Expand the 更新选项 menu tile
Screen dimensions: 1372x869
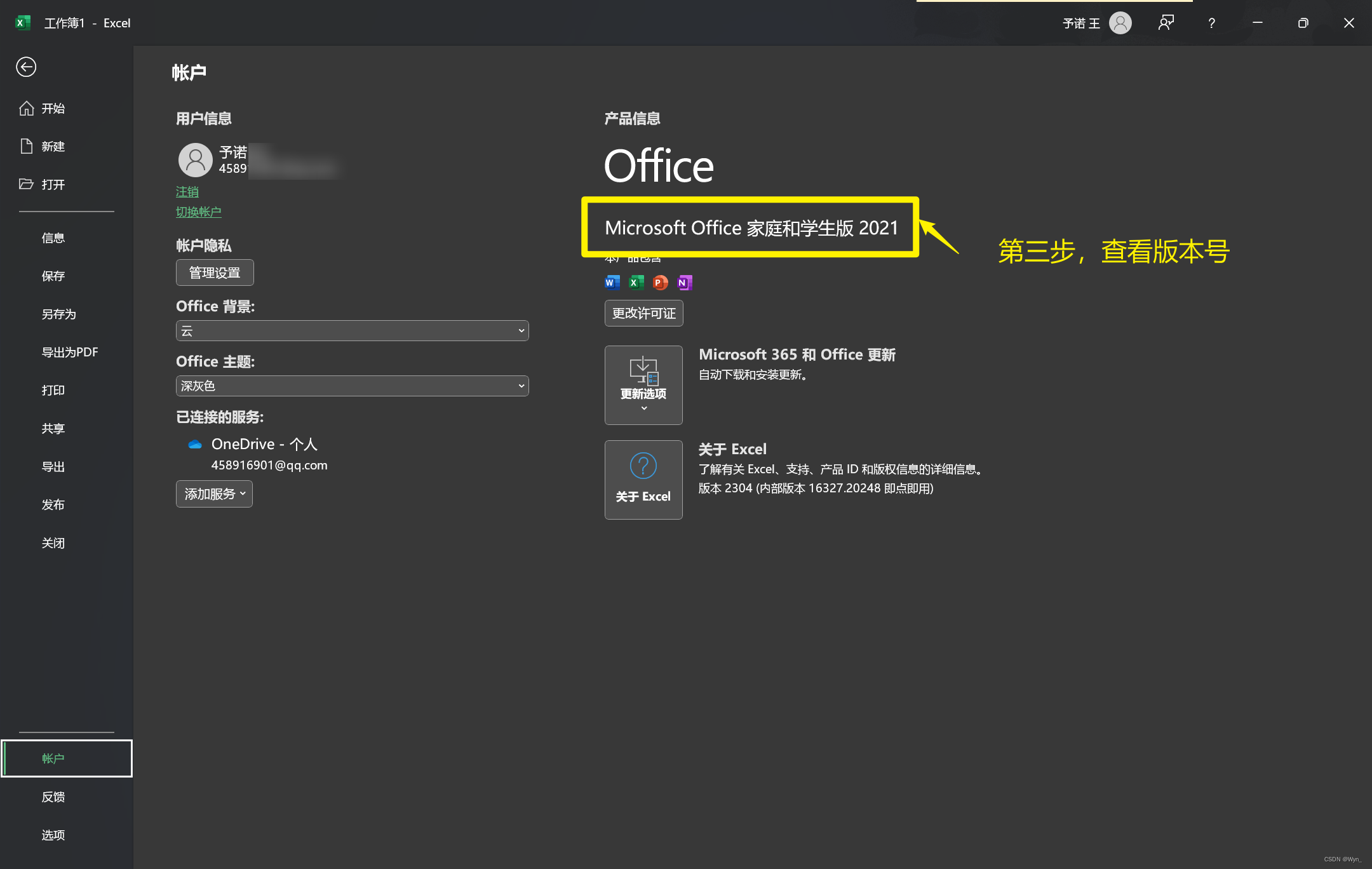[643, 385]
